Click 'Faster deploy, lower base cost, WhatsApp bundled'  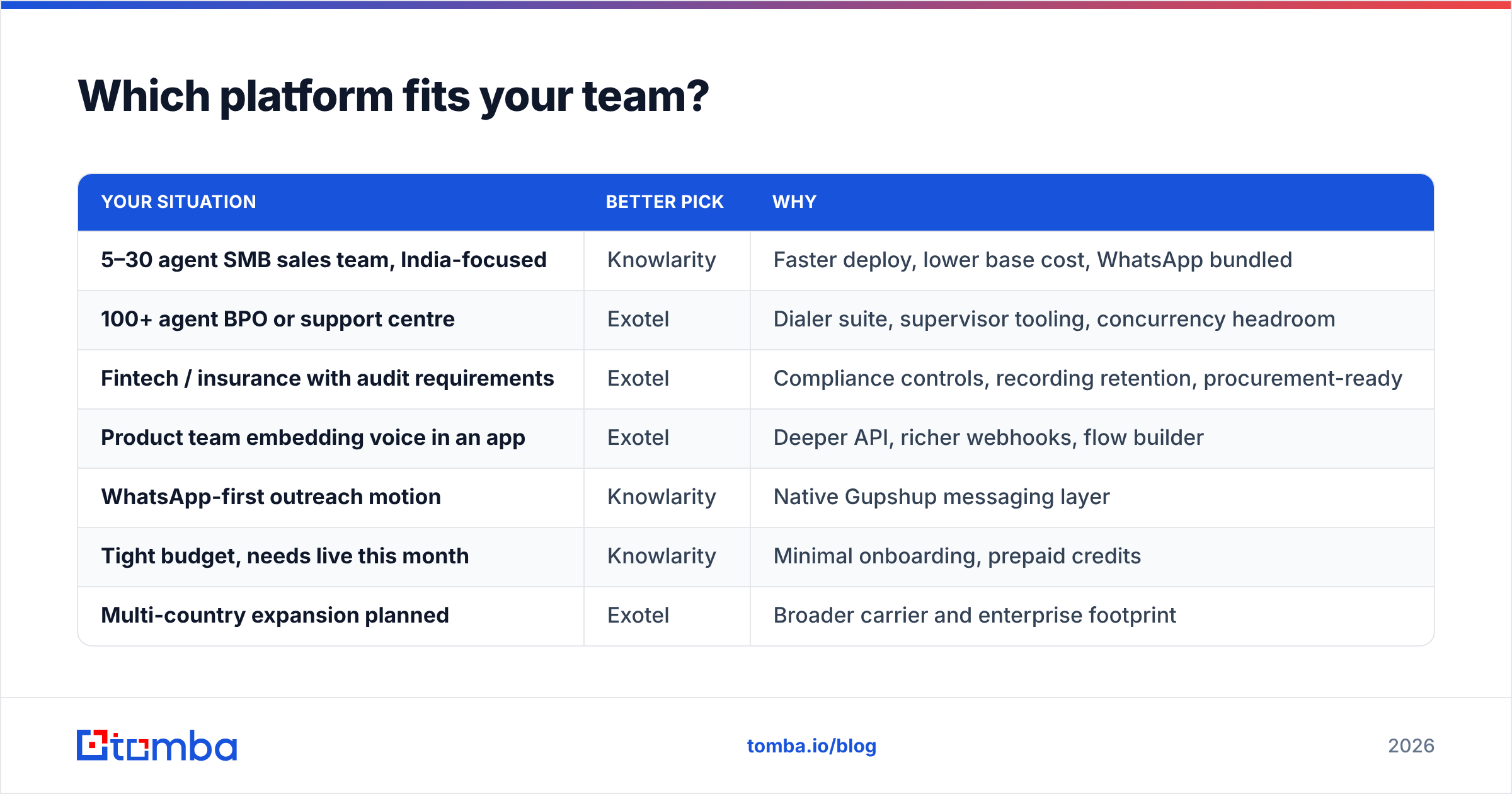click(1033, 260)
